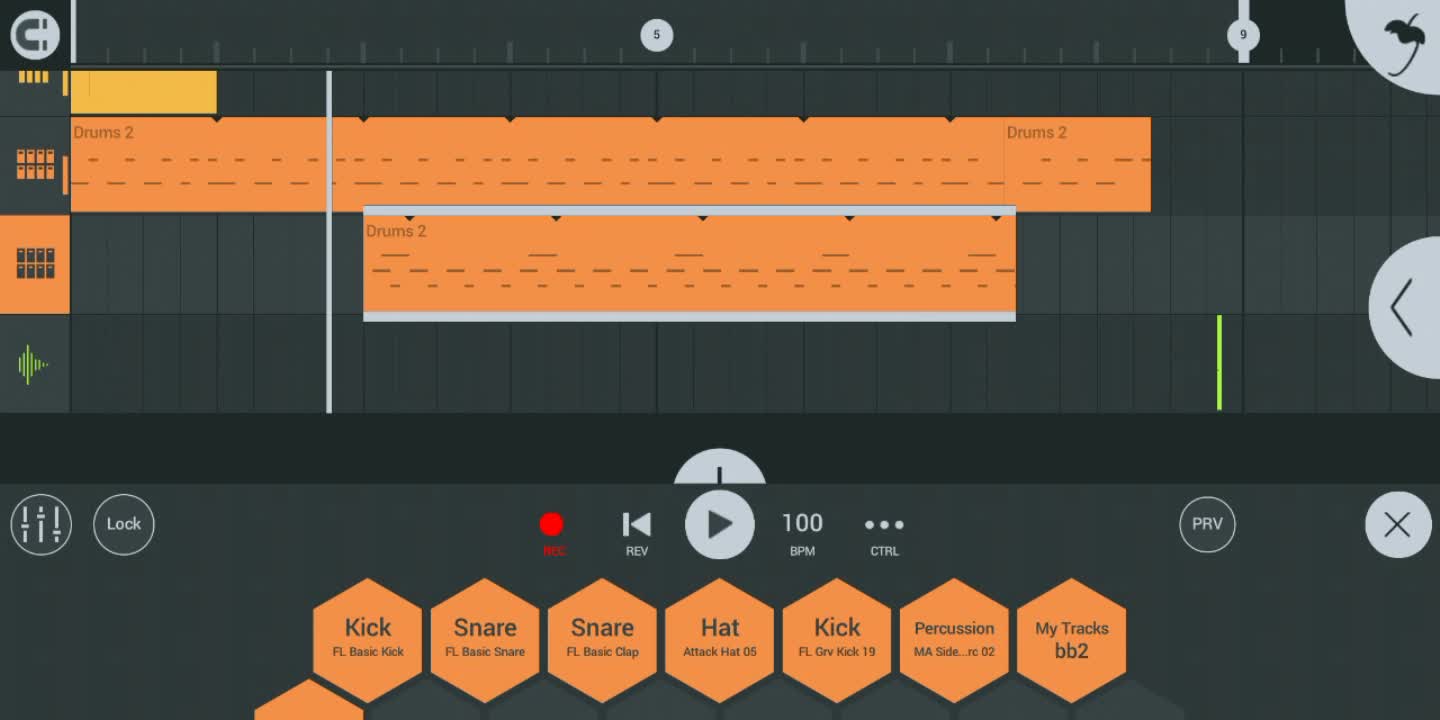Close the drum pad panel
Screen dimensions: 1440x720
(1397, 524)
